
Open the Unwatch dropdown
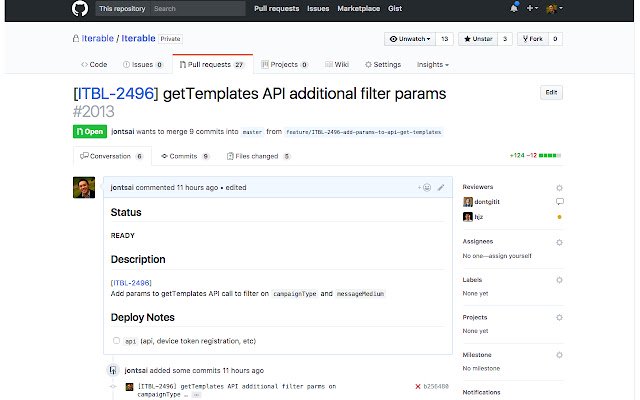coord(410,39)
